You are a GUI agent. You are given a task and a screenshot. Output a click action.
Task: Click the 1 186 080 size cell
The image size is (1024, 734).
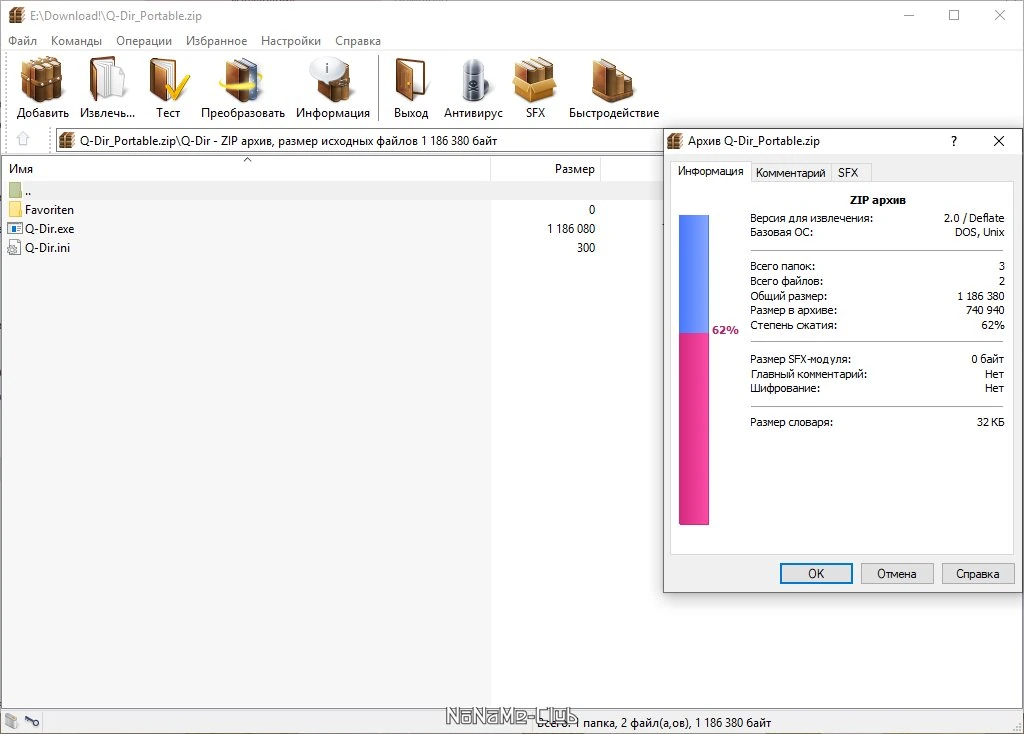click(571, 229)
